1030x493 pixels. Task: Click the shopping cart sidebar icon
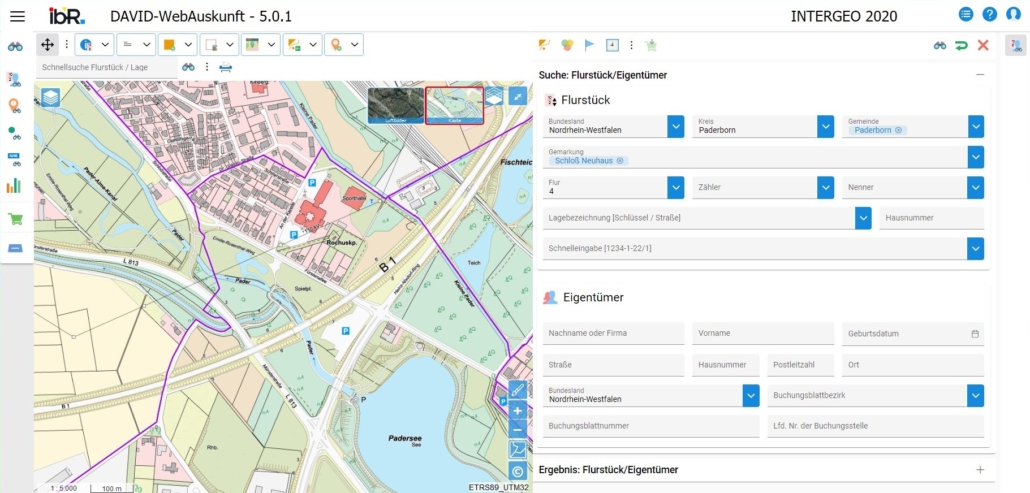coord(15,218)
